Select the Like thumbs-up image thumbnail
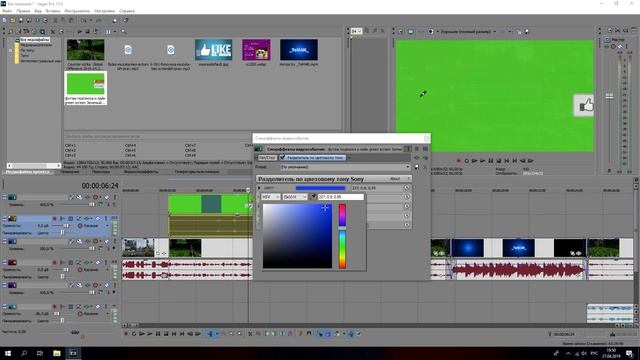The height and width of the screenshot is (360, 640). pyautogui.click(x=213, y=50)
